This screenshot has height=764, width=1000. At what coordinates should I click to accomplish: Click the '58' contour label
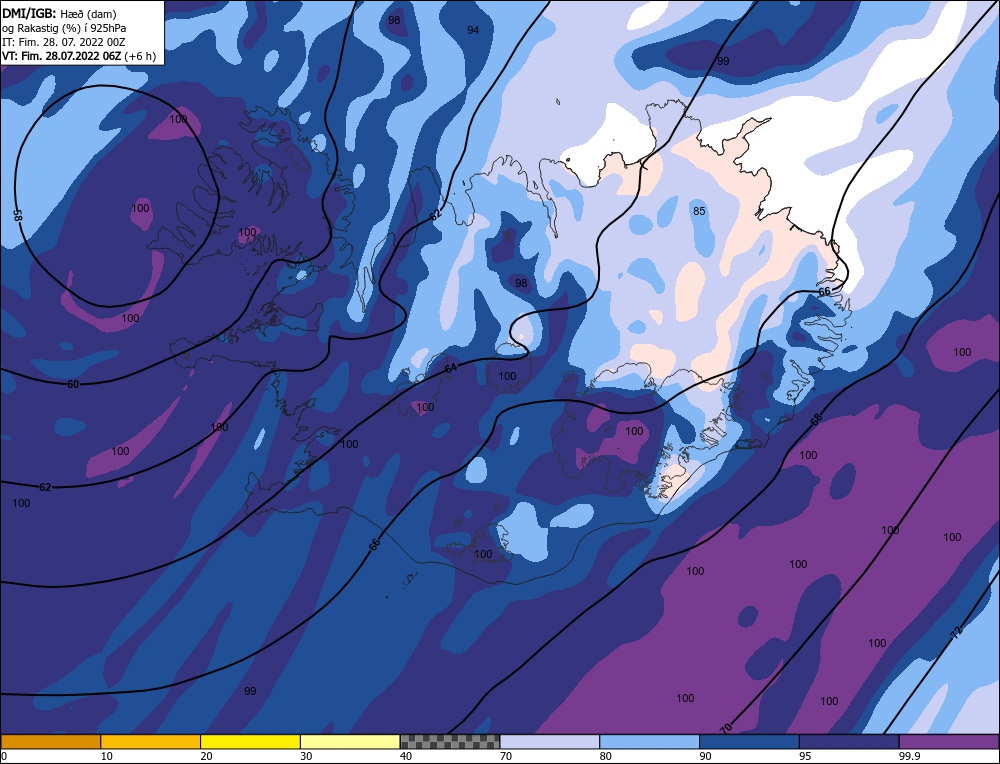(17, 215)
